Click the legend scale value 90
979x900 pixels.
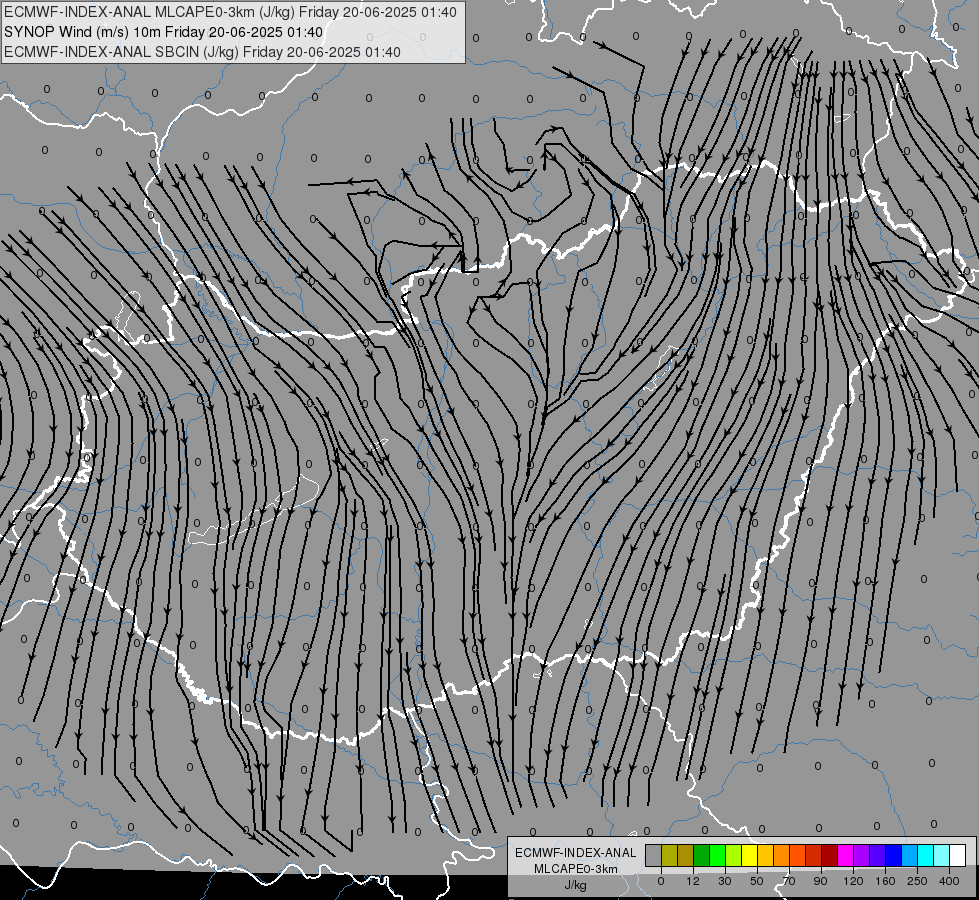click(820, 881)
